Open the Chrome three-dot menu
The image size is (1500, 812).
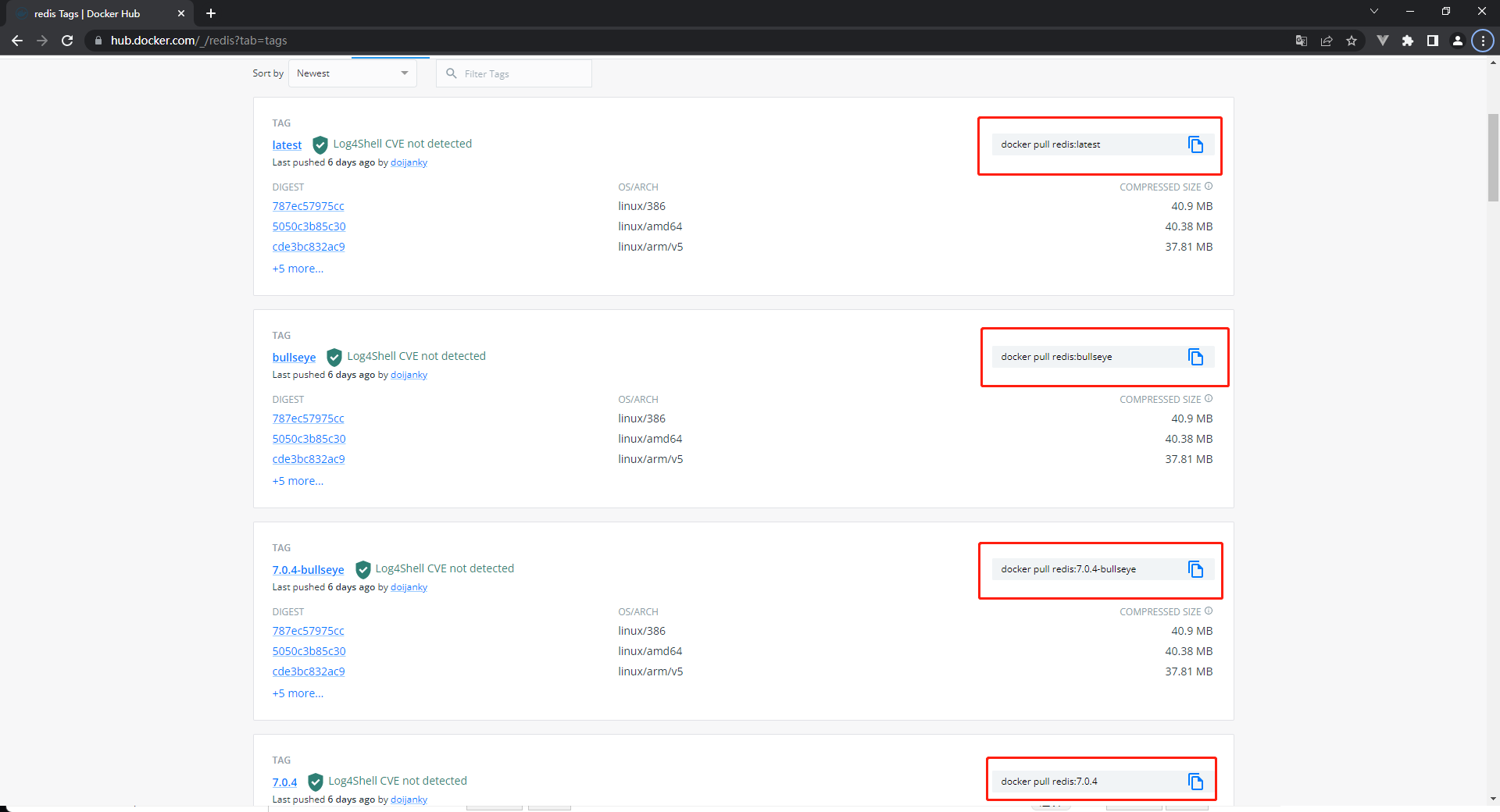click(x=1483, y=41)
